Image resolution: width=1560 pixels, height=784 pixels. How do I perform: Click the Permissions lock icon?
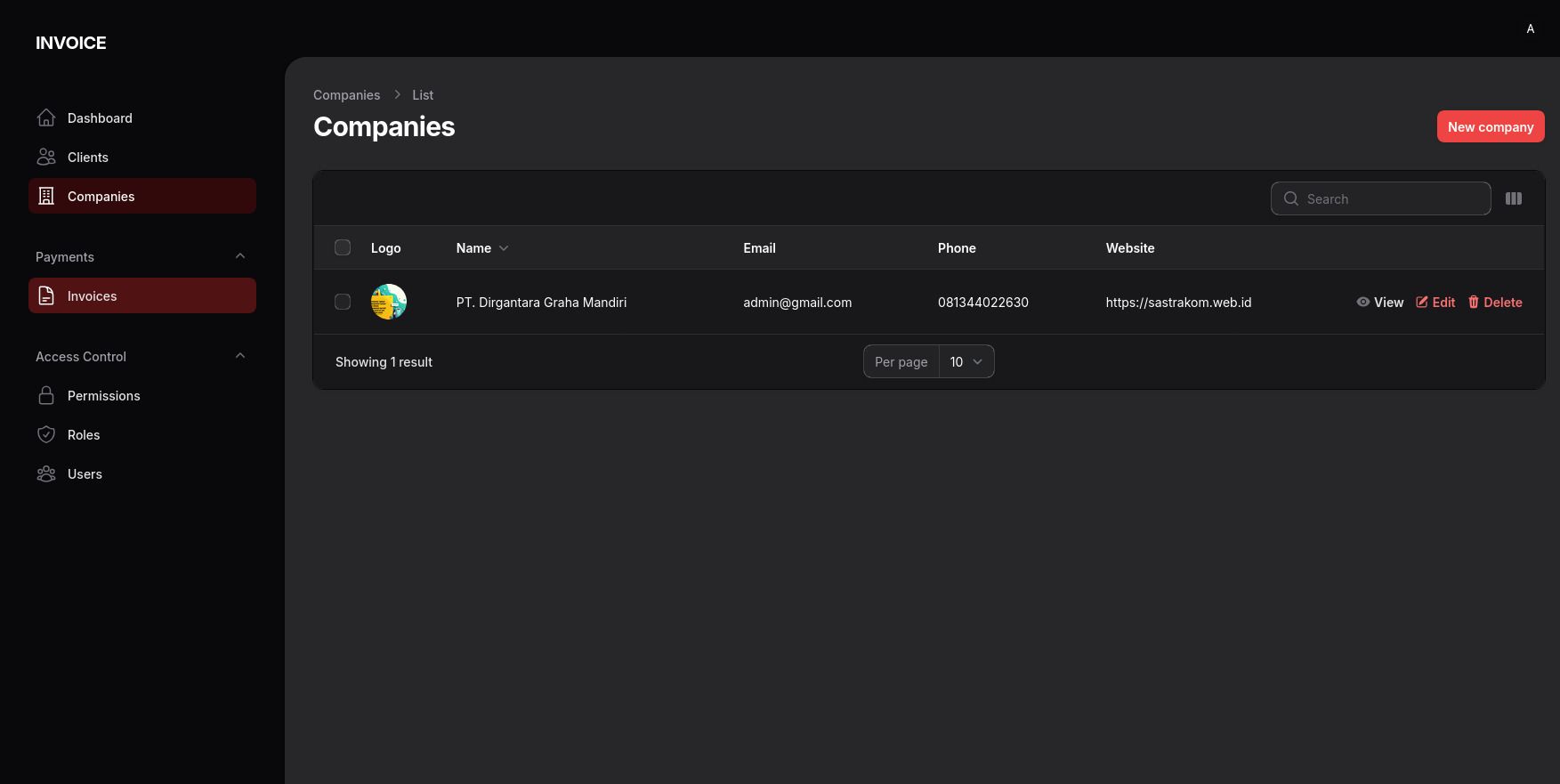[46, 396]
